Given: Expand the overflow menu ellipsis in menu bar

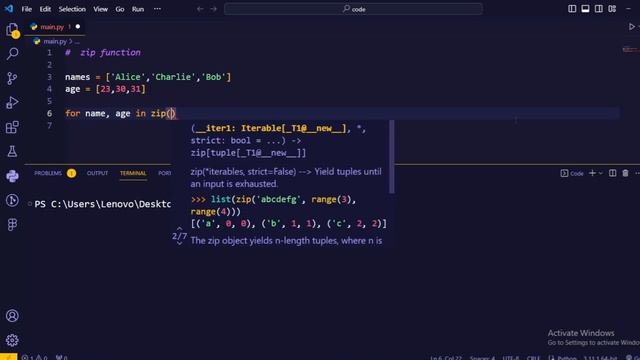Looking at the screenshot, I should [157, 9].
